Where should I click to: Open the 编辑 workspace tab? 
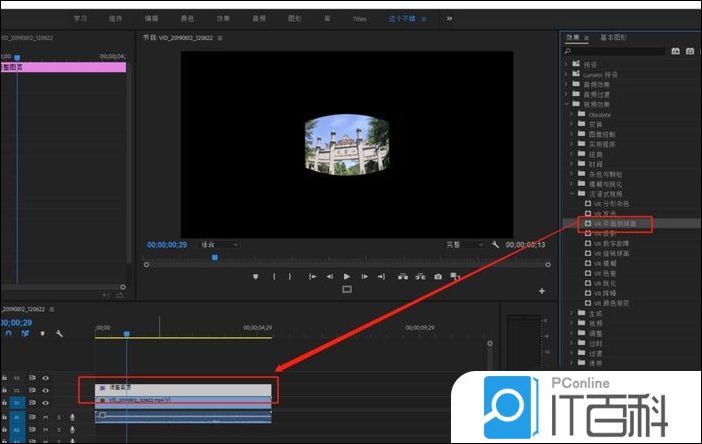pos(151,18)
